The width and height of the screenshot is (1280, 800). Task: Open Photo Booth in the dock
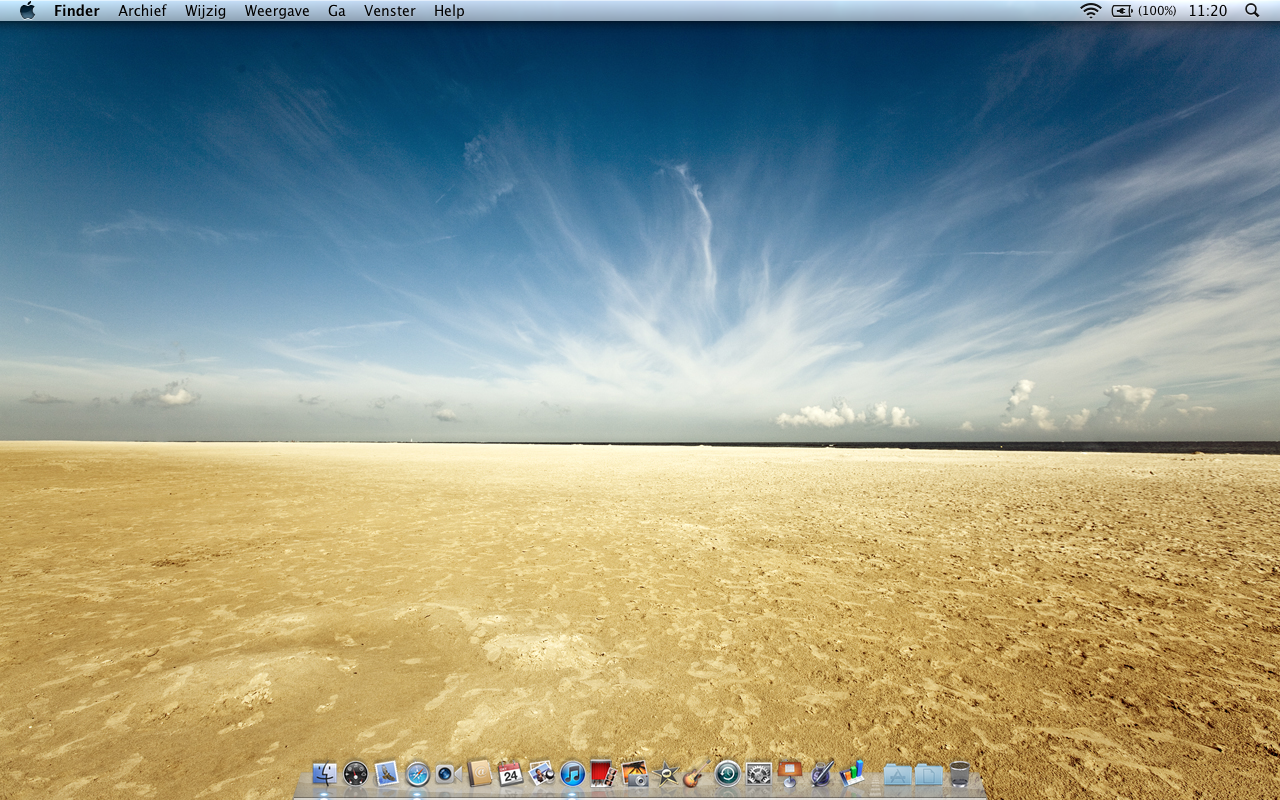point(603,773)
